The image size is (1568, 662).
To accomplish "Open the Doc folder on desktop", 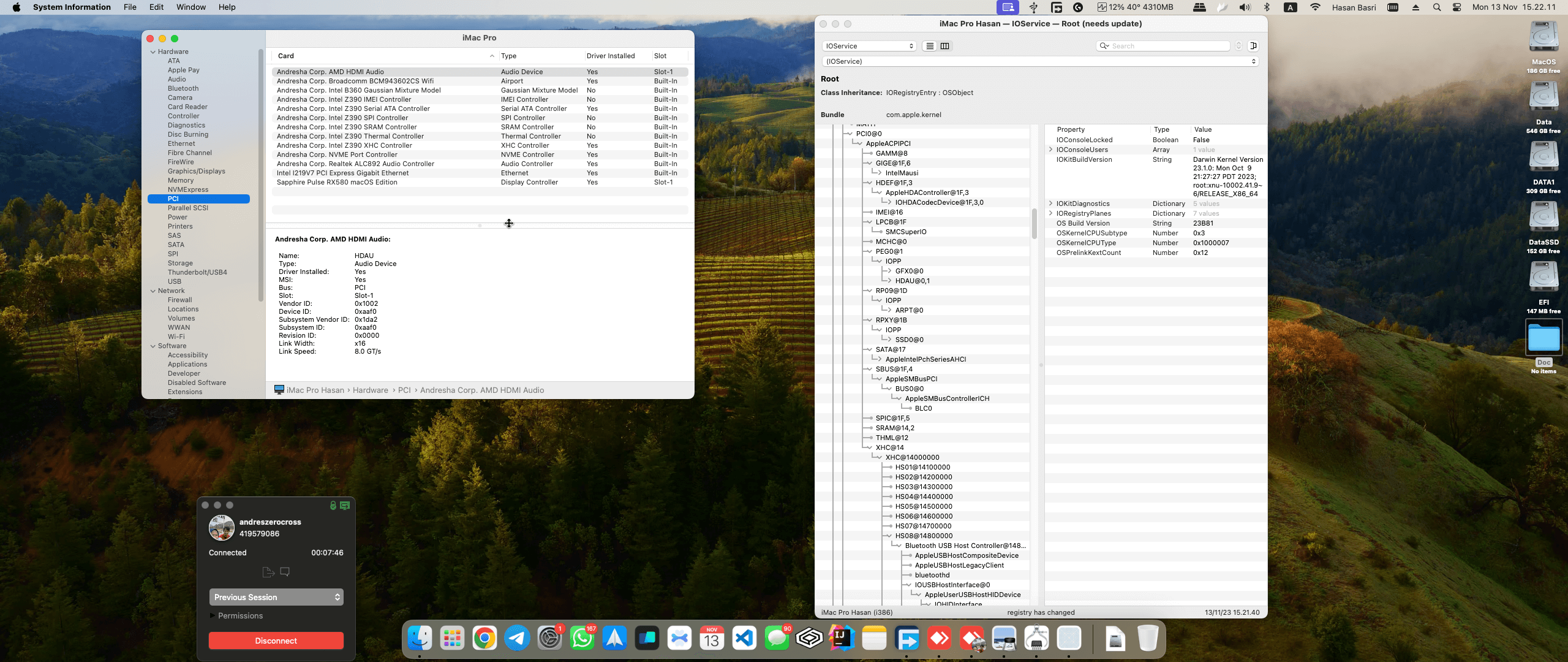I will (x=1543, y=337).
